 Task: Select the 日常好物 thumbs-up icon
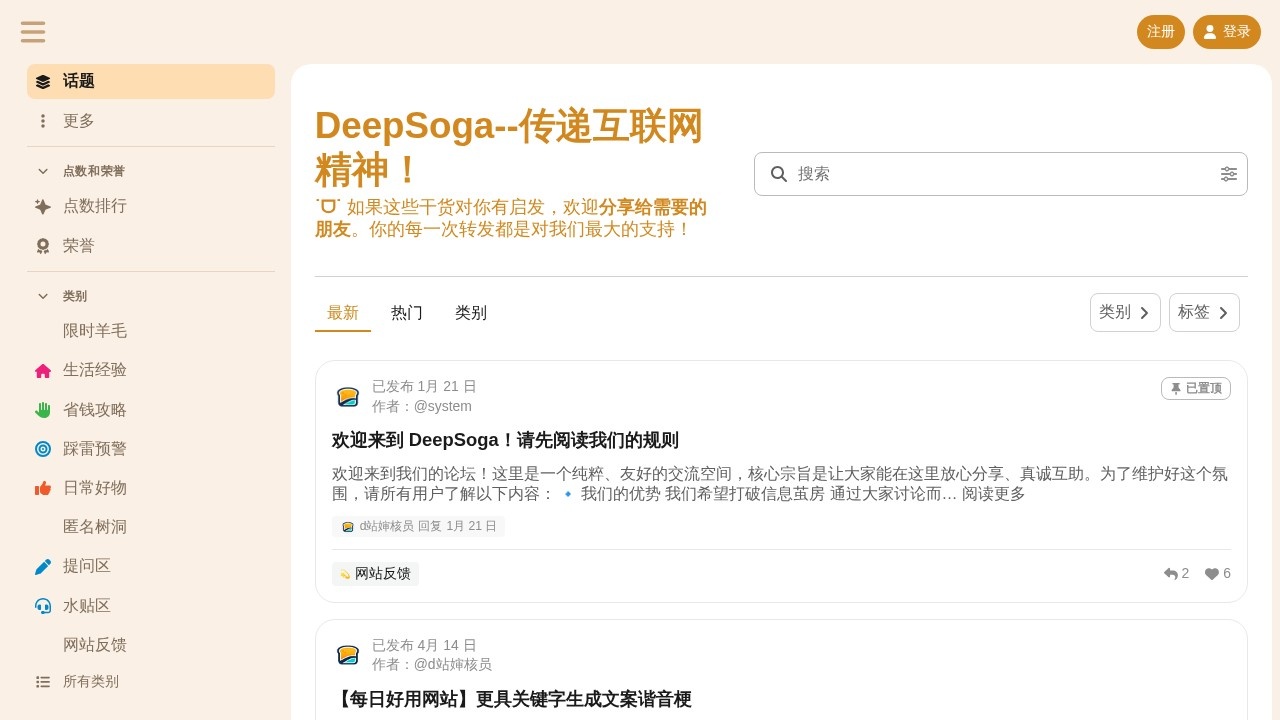43,488
